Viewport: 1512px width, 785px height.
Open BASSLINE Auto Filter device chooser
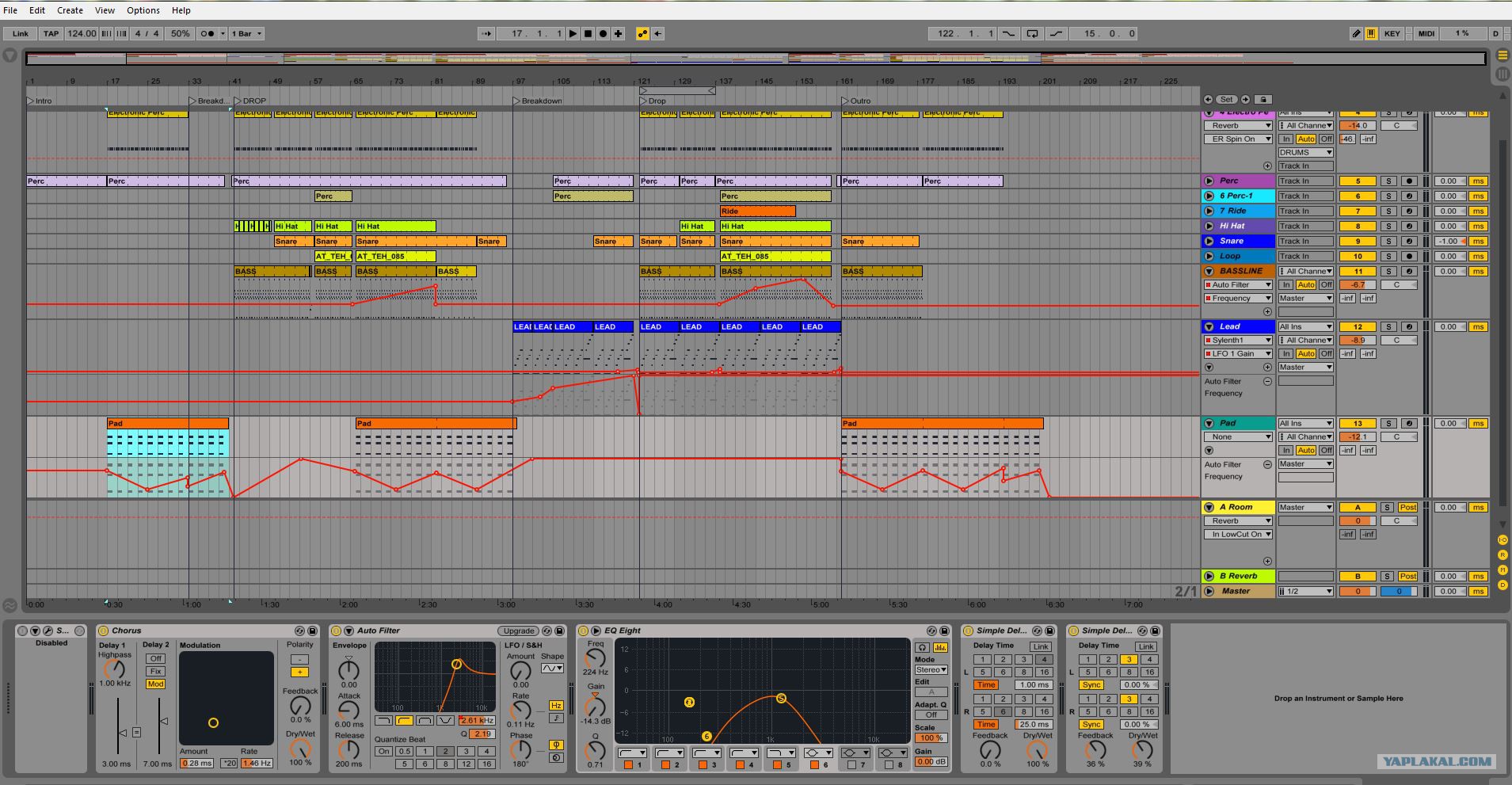click(1238, 284)
